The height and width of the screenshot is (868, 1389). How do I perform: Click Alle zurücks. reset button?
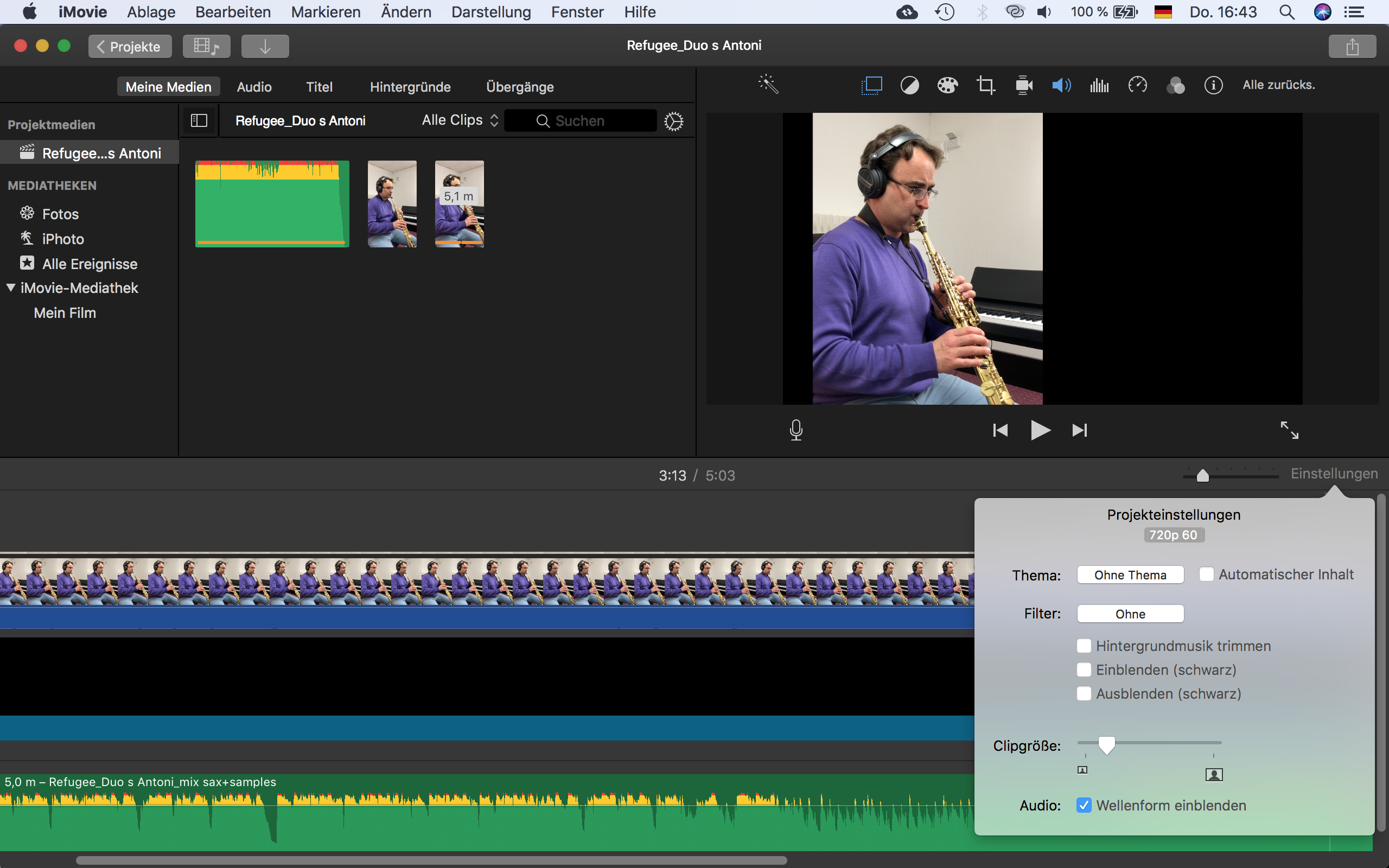pos(1278,85)
